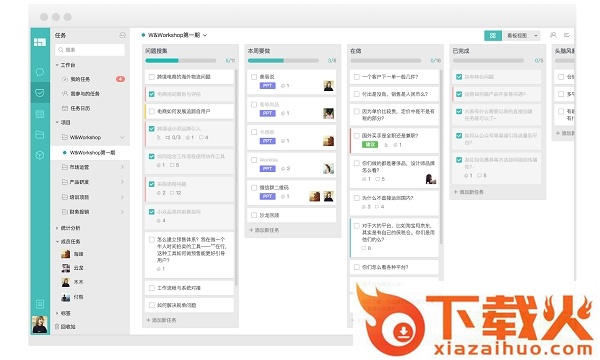Uncheck the first completed task in 已完成 column

(x=459, y=77)
